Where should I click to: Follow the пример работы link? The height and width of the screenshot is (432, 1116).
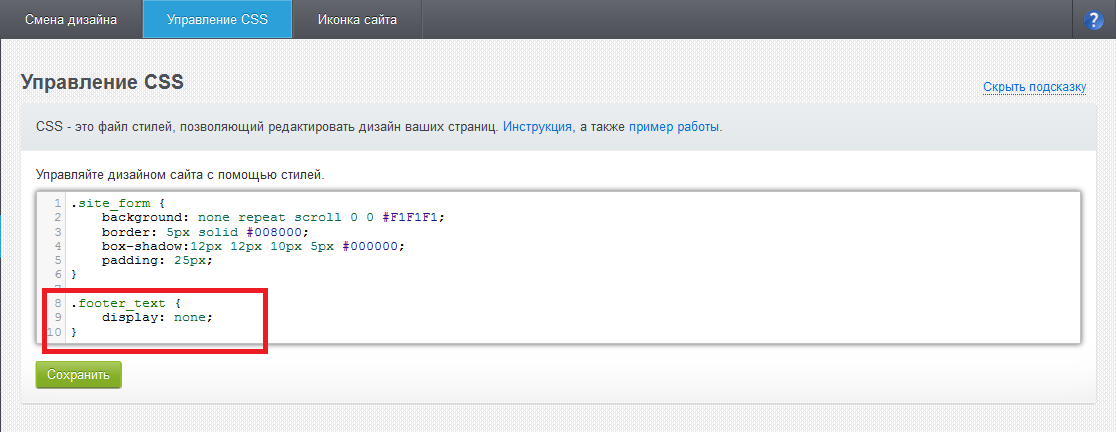tap(673, 127)
